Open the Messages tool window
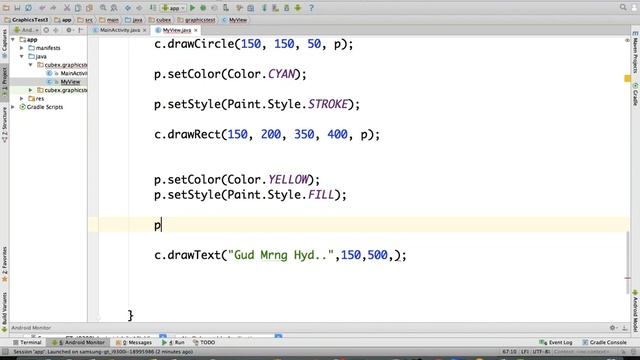640x360 pixels. pyautogui.click(x=134, y=342)
